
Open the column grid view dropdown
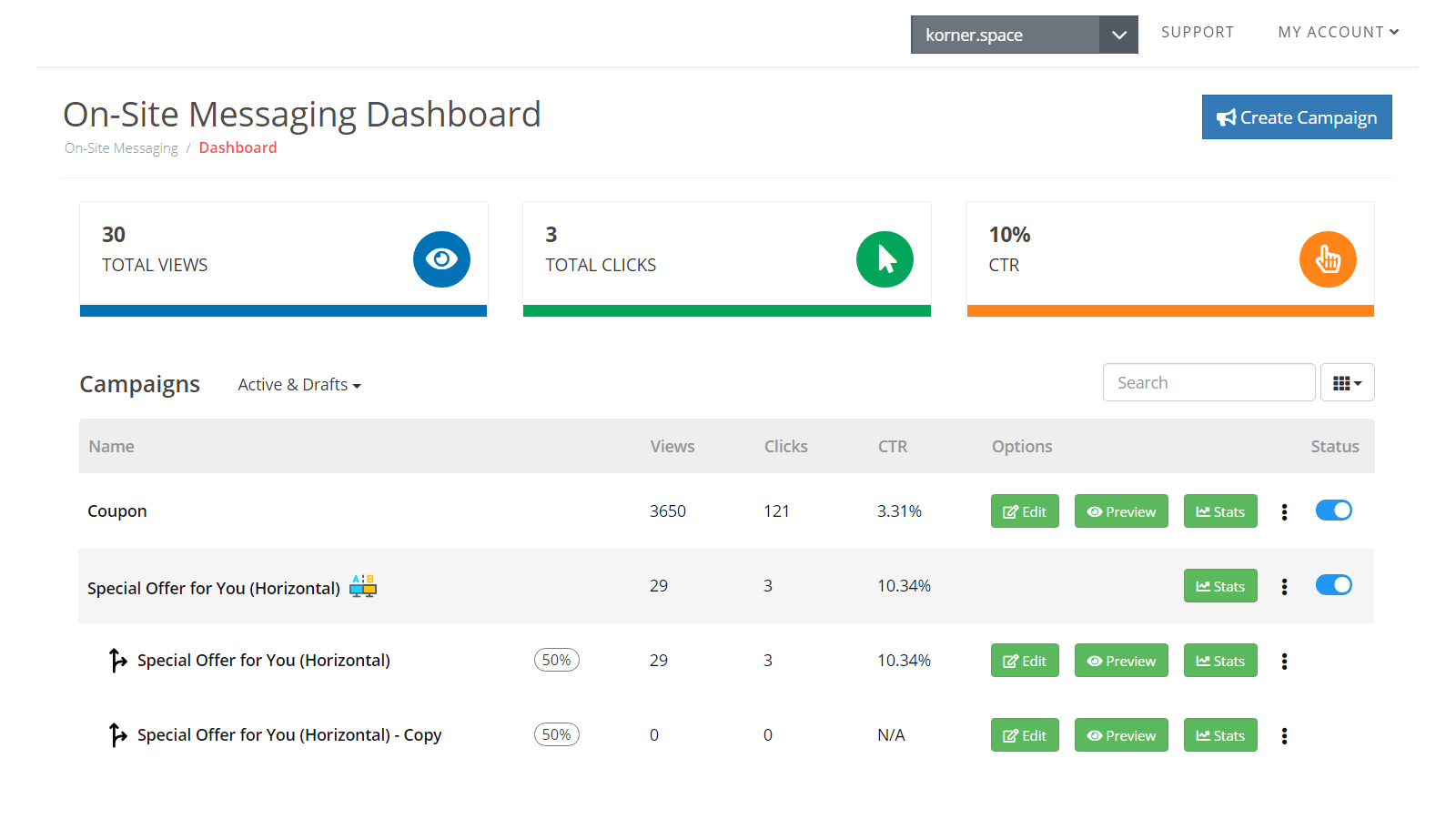click(x=1348, y=383)
